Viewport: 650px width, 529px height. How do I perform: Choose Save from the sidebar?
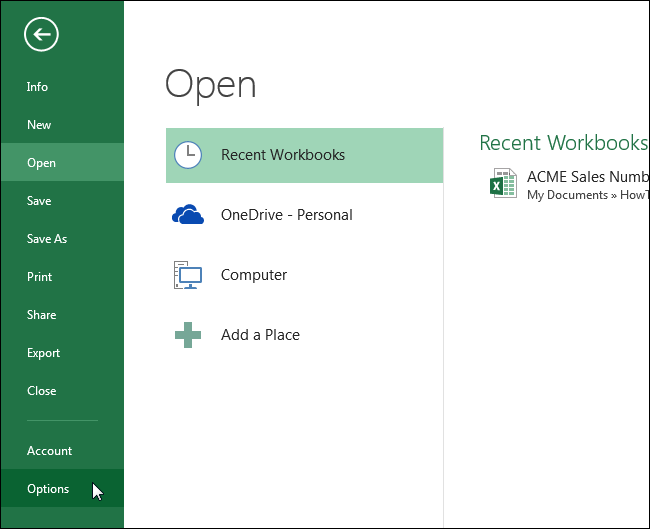click(39, 201)
